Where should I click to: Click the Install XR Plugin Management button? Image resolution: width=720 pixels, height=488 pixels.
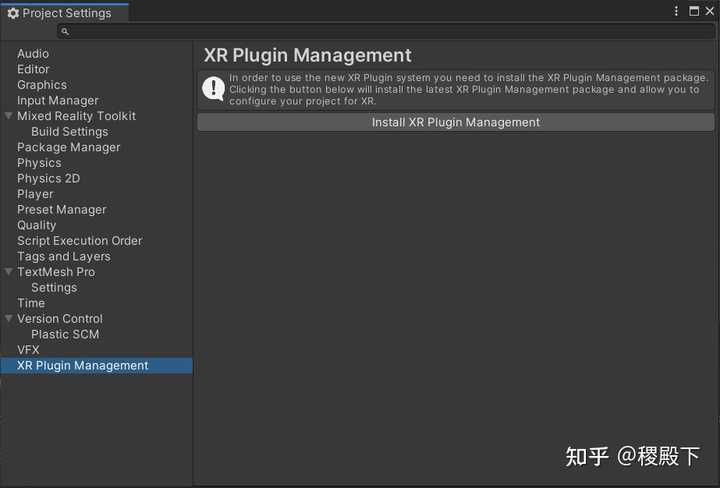tap(456, 123)
